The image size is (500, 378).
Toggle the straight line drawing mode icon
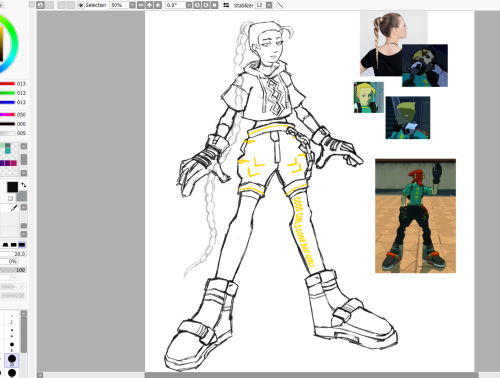coord(280,5)
